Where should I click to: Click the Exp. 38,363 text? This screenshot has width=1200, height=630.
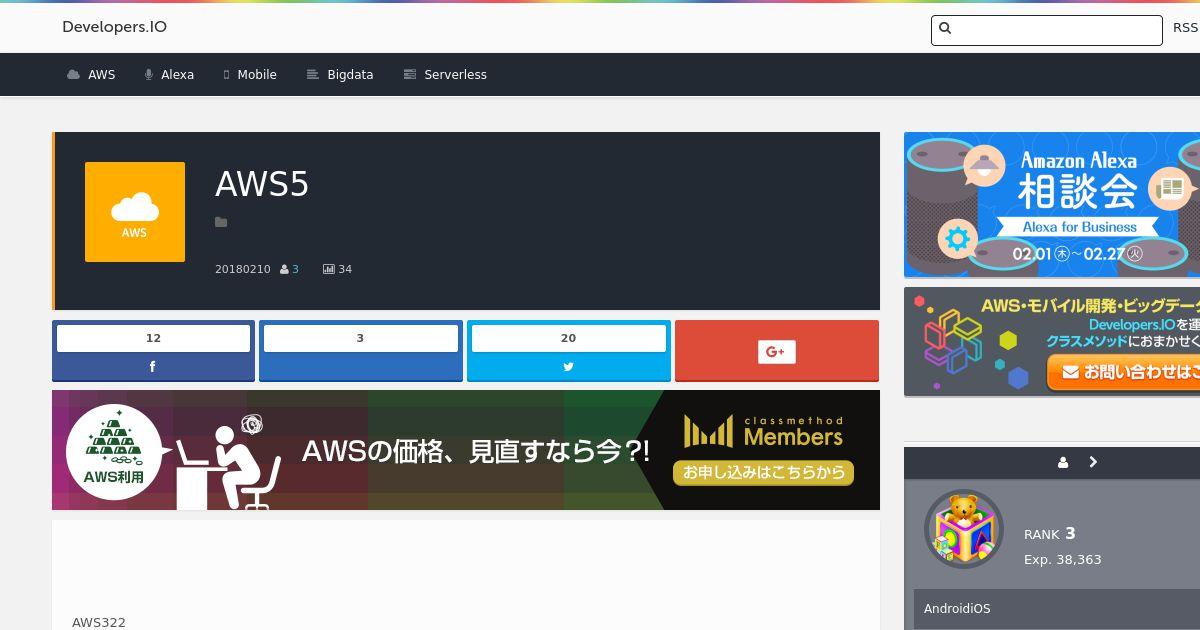pyautogui.click(x=1063, y=560)
